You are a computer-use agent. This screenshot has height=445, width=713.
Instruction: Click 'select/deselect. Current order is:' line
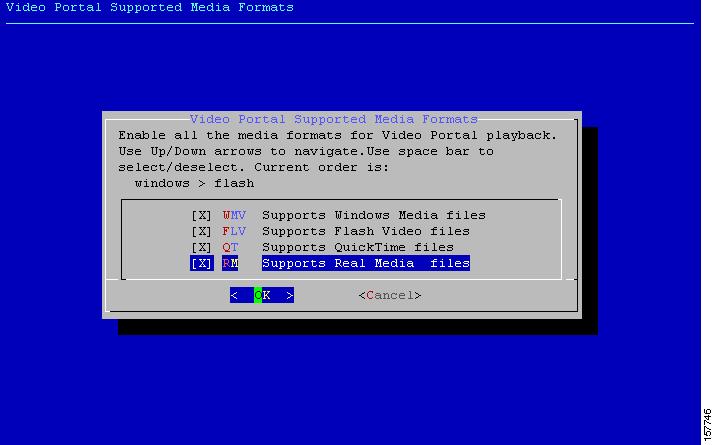point(254,167)
